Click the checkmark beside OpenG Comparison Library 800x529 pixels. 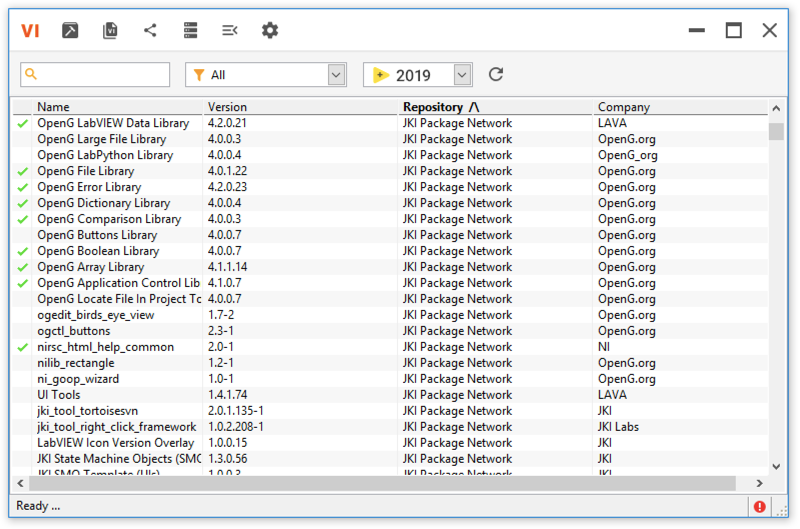click(22, 219)
